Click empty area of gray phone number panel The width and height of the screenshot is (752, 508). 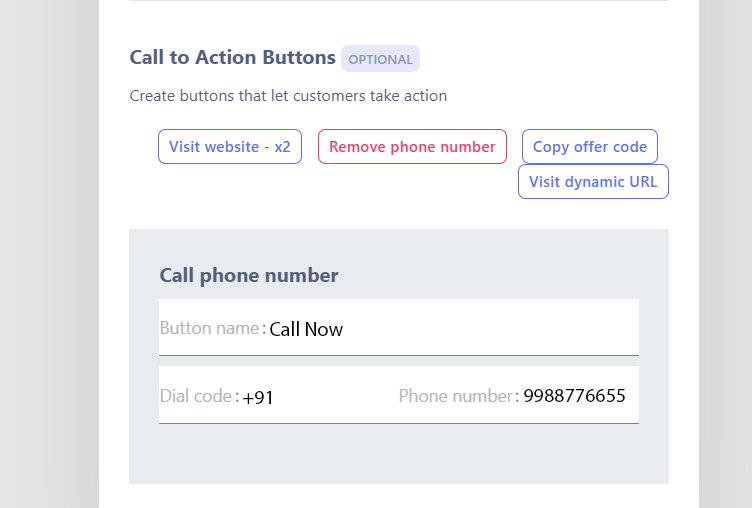398,455
